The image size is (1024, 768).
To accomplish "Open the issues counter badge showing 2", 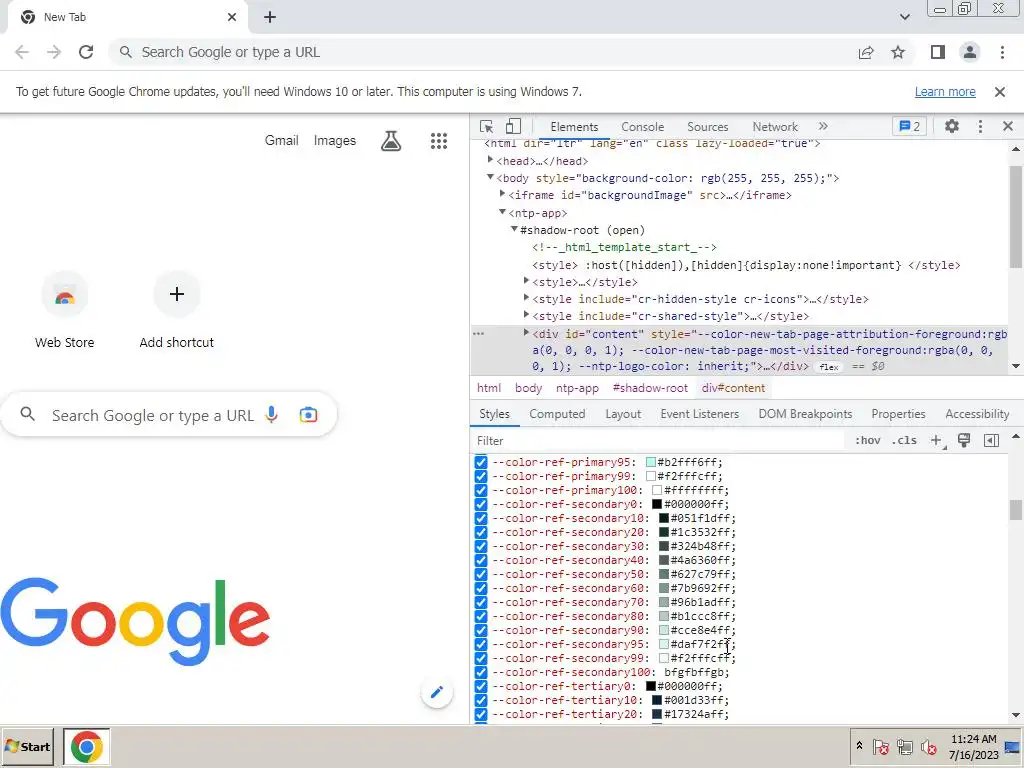I will [909, 126].
